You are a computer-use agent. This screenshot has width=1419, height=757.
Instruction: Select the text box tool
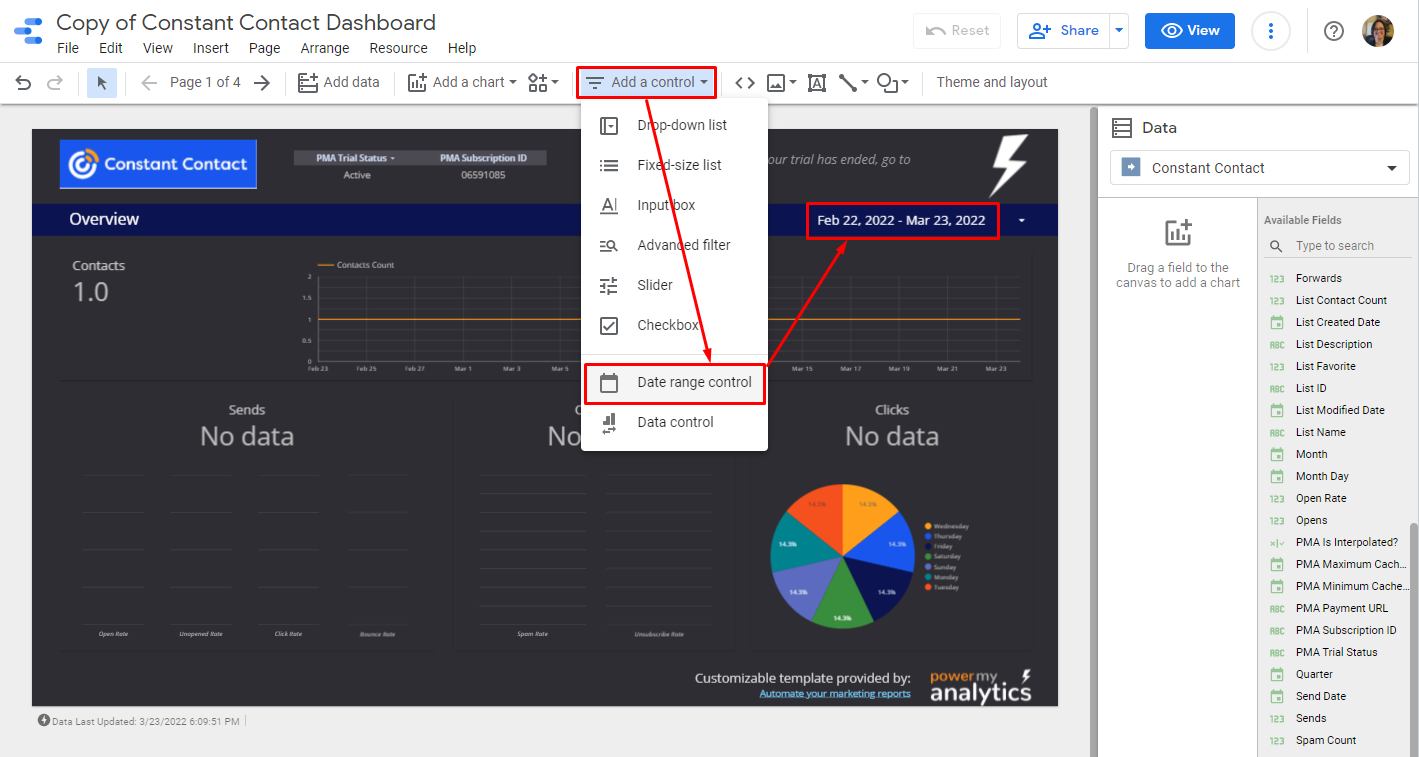click(x=817, y=83)
